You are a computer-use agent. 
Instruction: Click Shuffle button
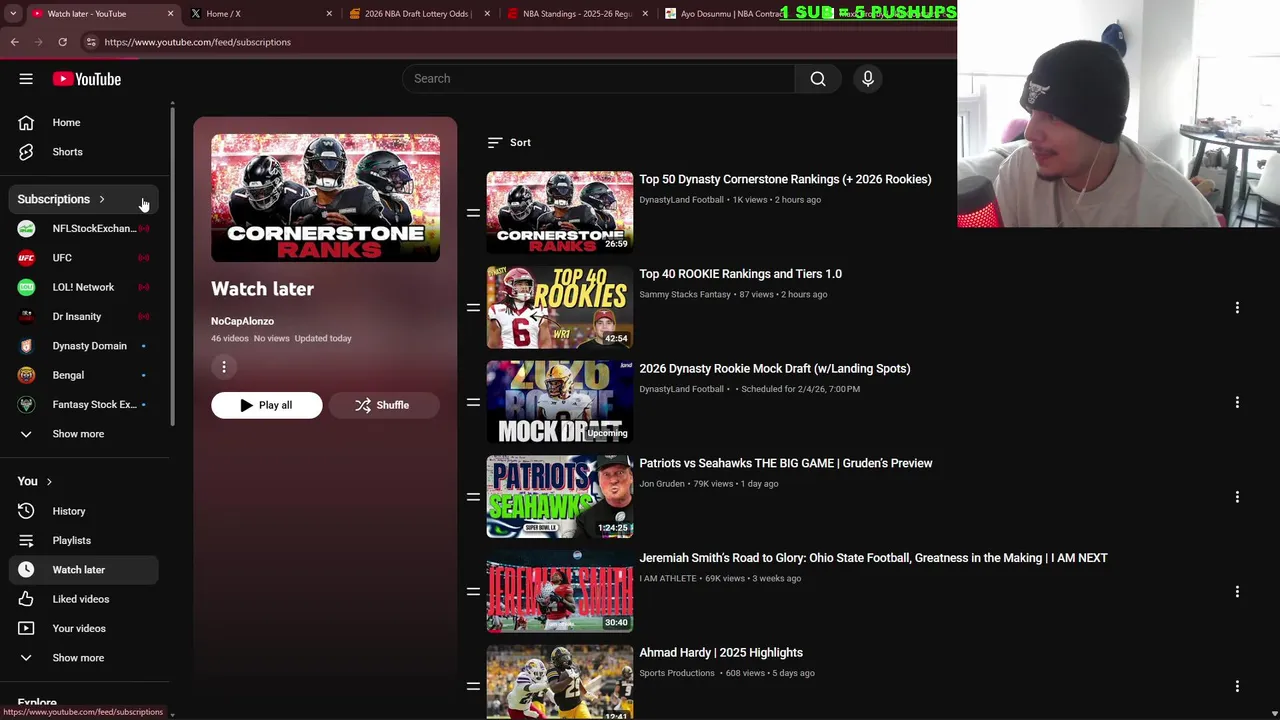383,405
